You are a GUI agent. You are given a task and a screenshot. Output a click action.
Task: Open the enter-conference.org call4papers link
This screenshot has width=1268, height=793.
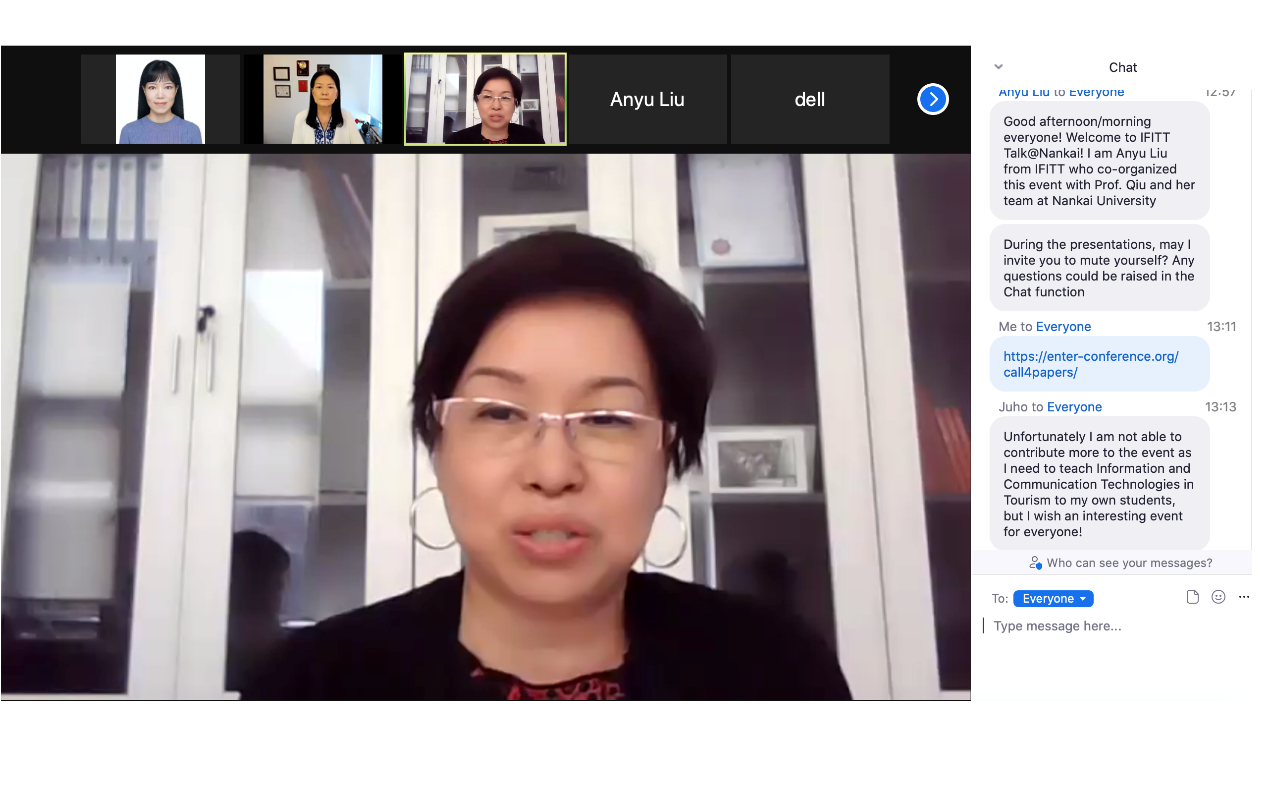click(1090, 364)
